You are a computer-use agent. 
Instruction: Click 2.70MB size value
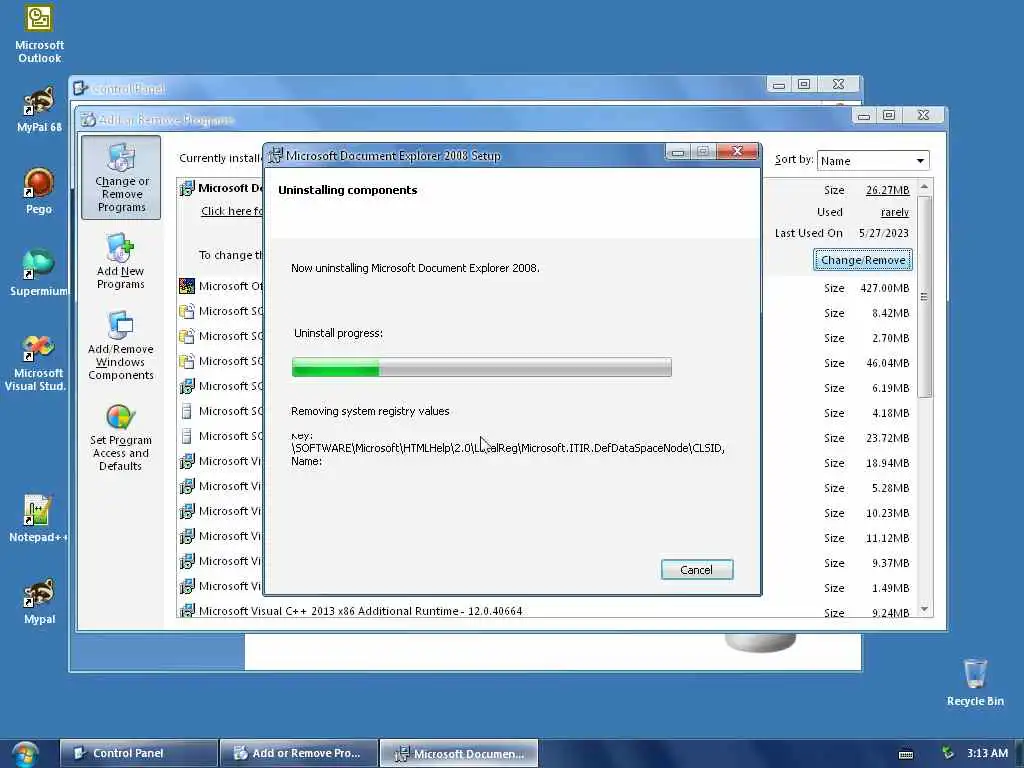click(x=890, y=338)
